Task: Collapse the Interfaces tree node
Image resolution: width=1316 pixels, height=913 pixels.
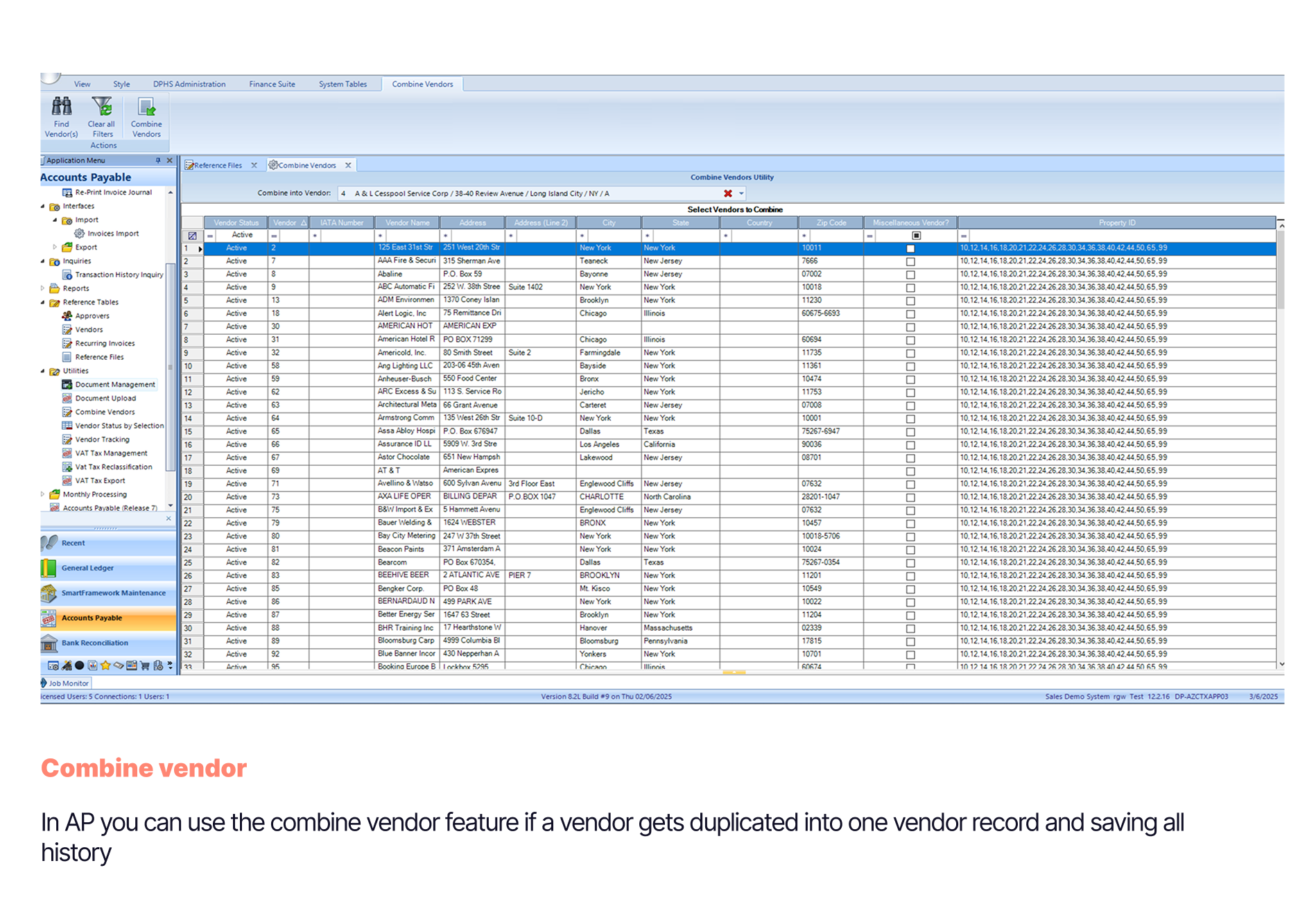Action: click(x=43, y=206)
